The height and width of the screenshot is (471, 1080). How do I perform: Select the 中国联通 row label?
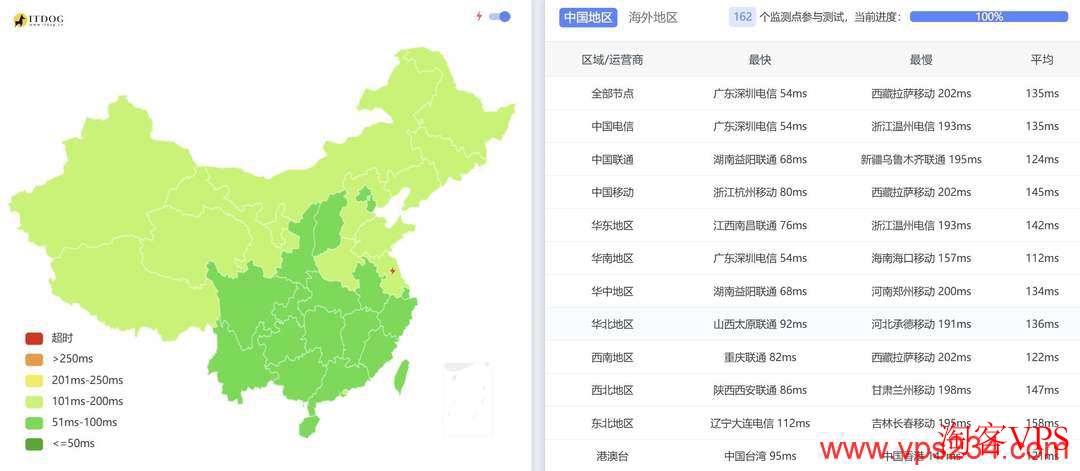click(x=612, y=159)
